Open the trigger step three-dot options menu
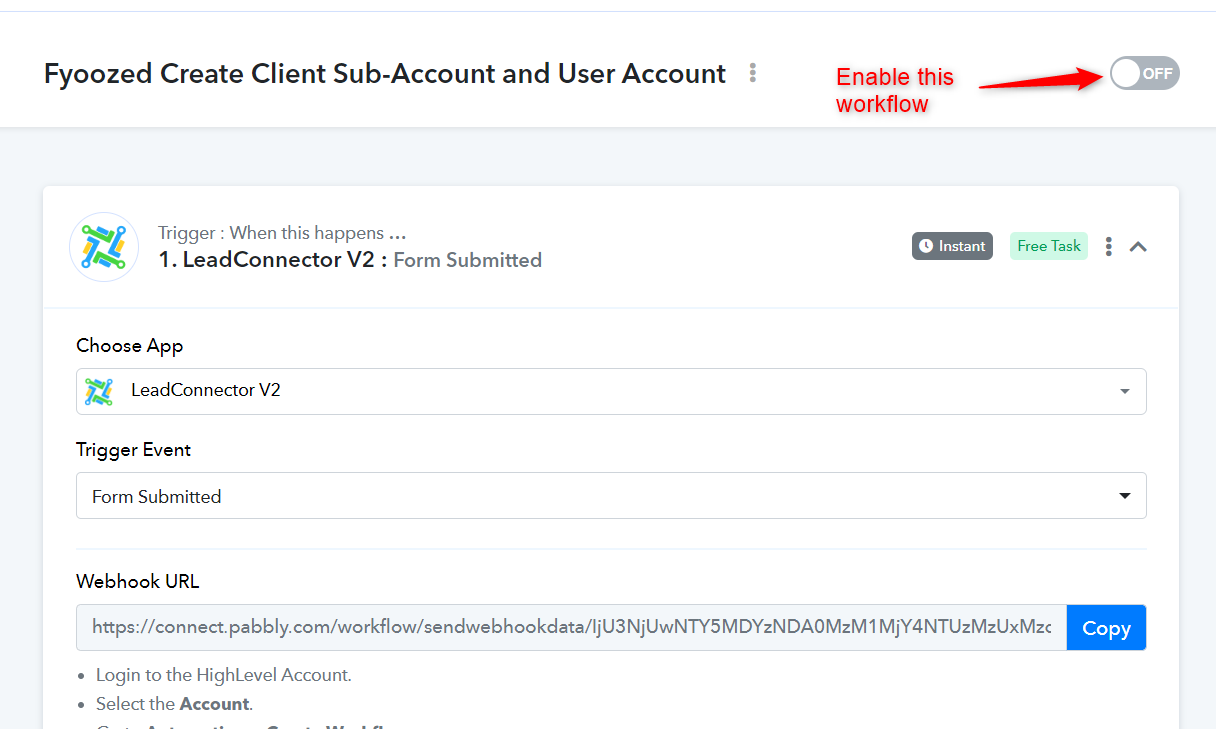Screen dimensions: 1216x729 pos(1108,246)
